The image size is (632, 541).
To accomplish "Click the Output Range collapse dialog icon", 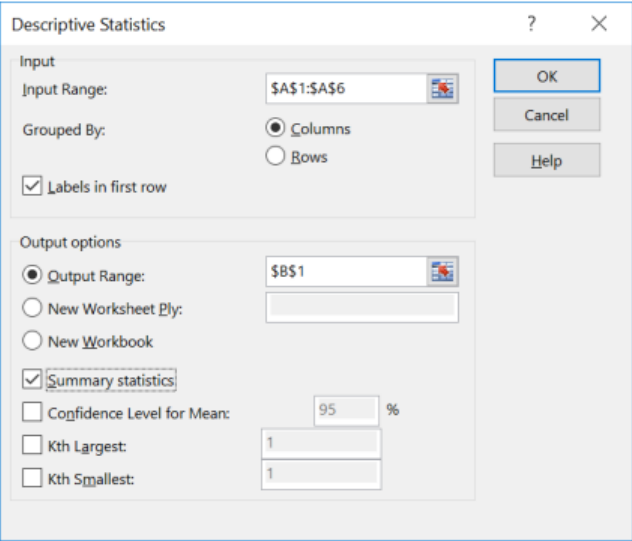I will tap(441, 271).
